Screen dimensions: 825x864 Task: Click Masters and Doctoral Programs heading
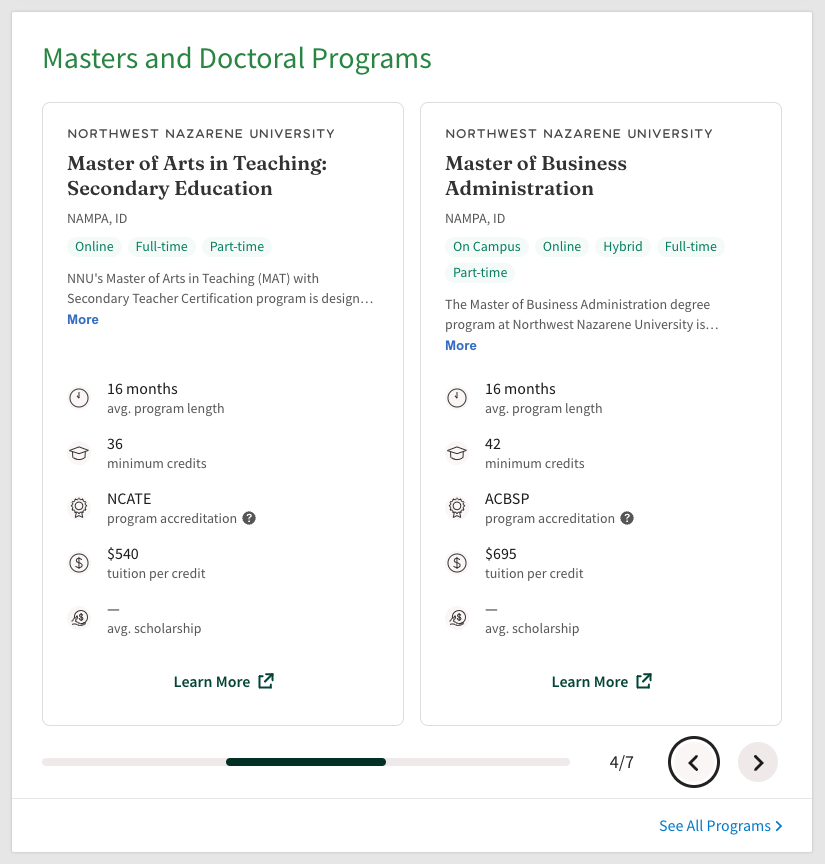(237, 58)
